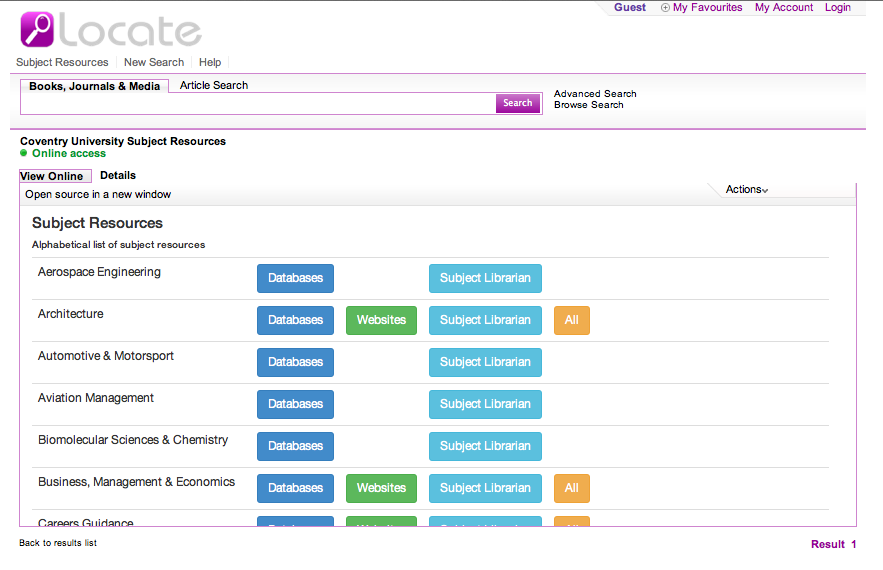Click the green Online access status text
883x570 pixels.
point(69,154)
